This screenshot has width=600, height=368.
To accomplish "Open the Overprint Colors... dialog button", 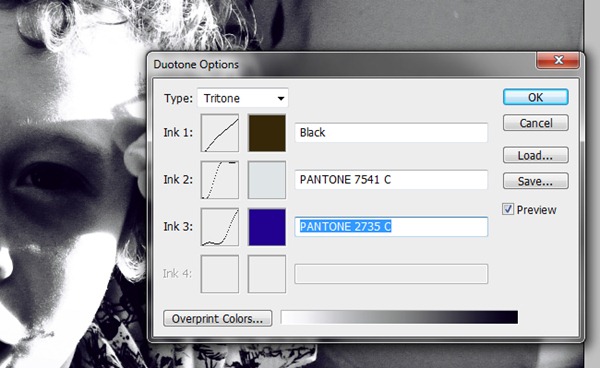I will [x=217, y=318].
